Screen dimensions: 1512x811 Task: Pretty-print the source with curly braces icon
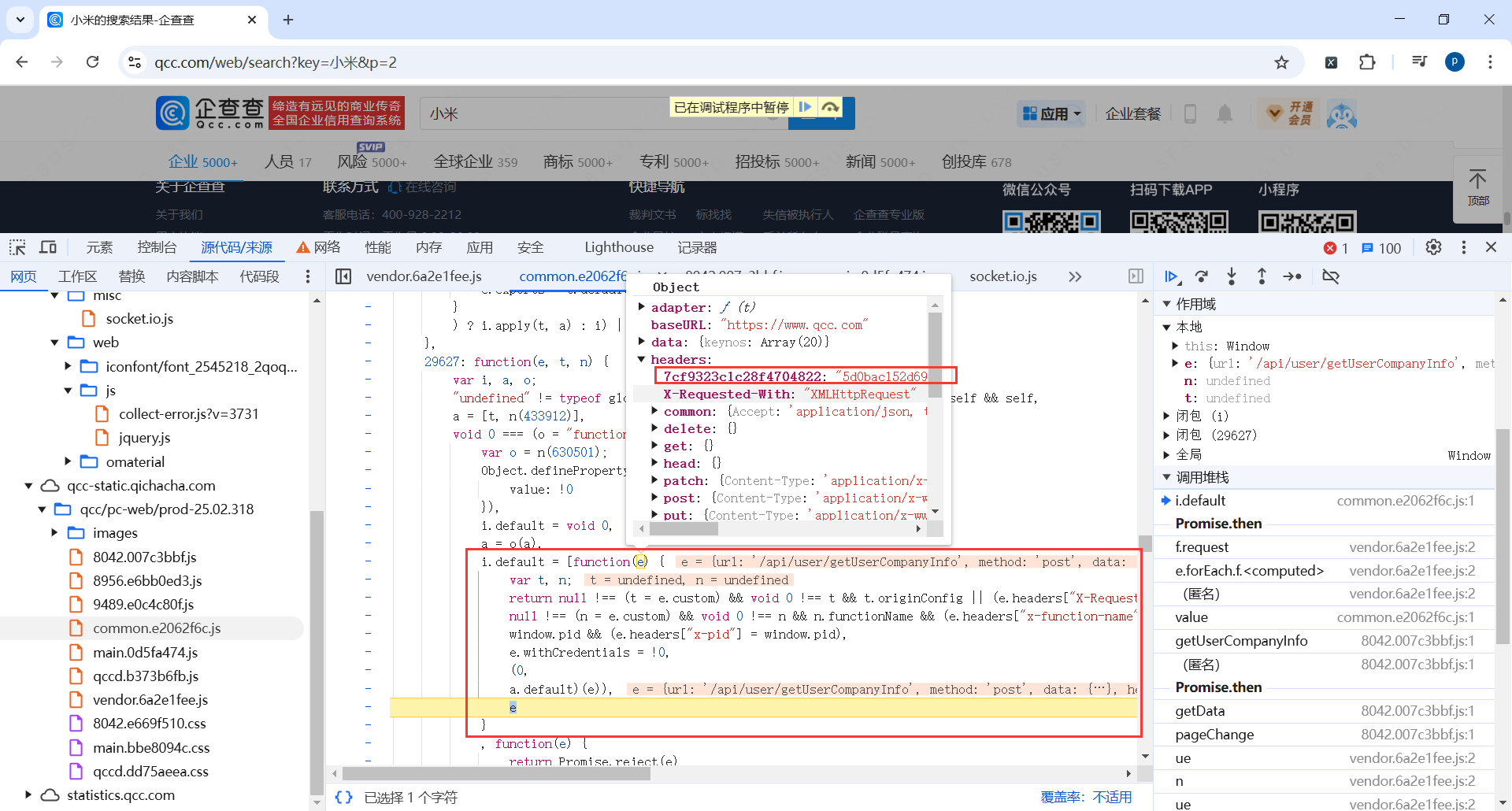(343, 798)
